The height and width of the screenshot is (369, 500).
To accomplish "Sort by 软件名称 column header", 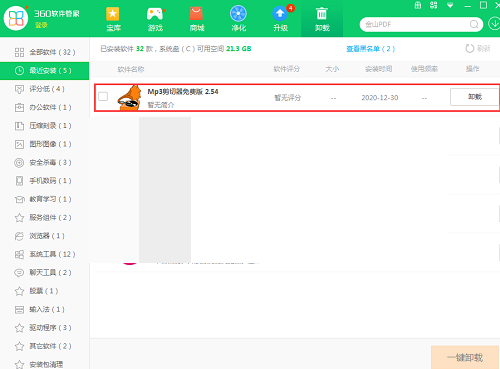I will click(131, 69).
